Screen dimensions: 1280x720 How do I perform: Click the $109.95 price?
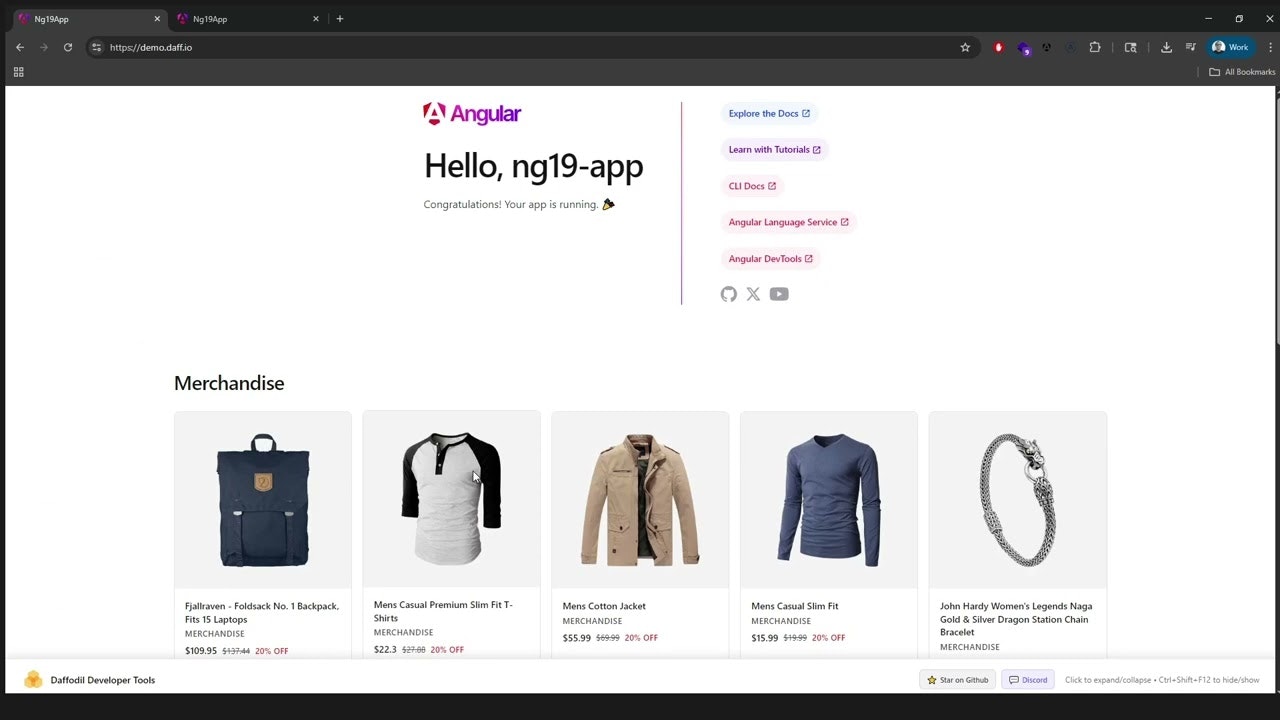click(201, 651)
